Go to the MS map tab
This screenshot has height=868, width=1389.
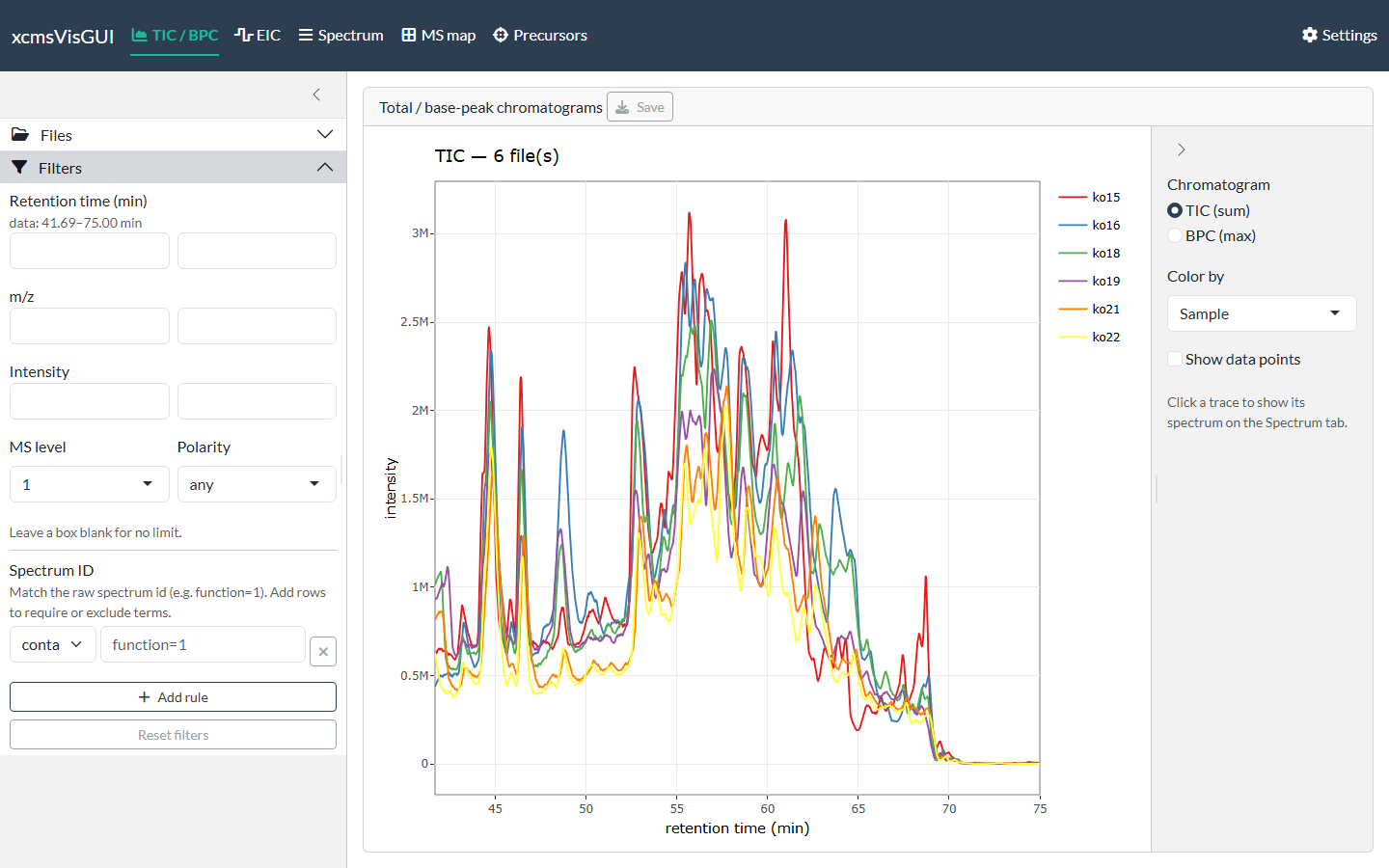point(439,35)
